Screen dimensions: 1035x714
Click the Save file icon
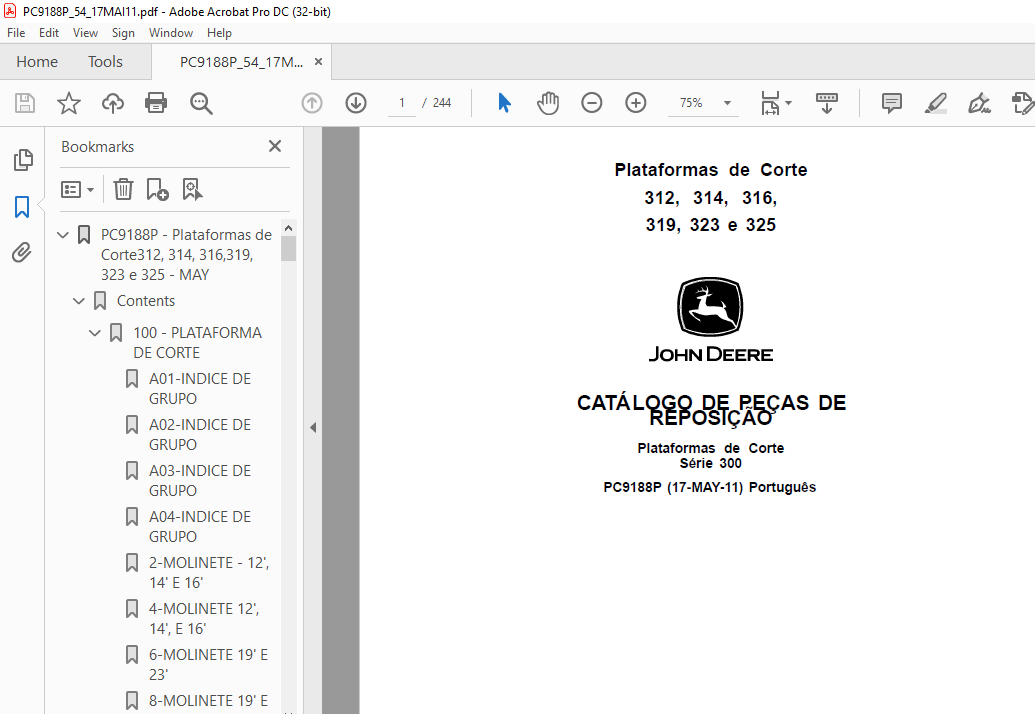[x=25, y=103]
